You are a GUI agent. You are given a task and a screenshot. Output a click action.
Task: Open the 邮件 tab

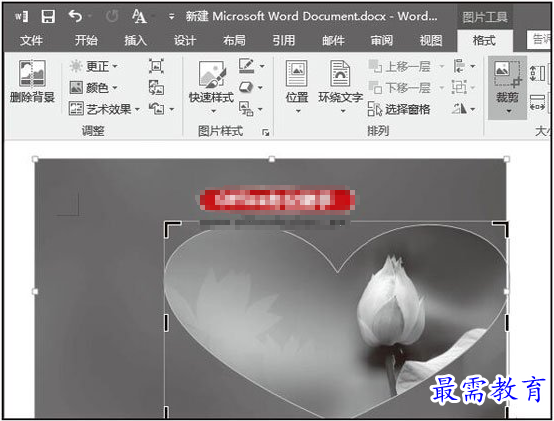[333, 41]
